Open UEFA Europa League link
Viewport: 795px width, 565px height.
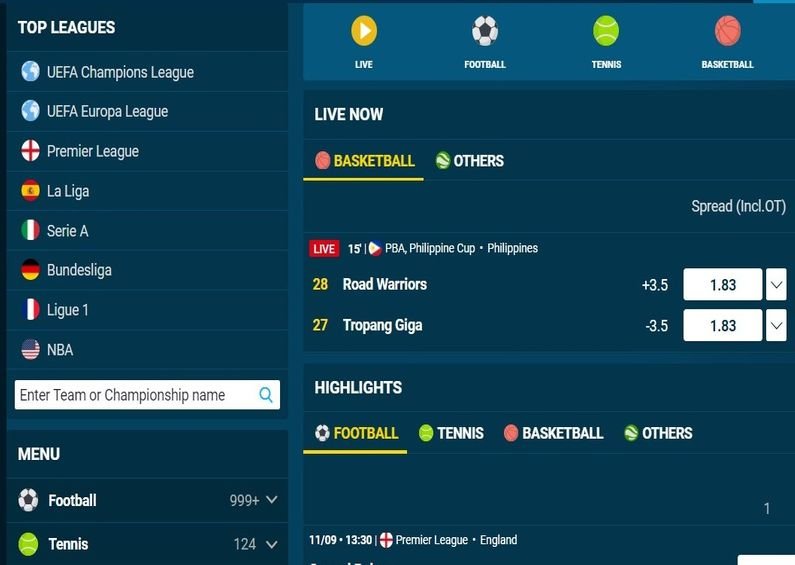point(107,111)
